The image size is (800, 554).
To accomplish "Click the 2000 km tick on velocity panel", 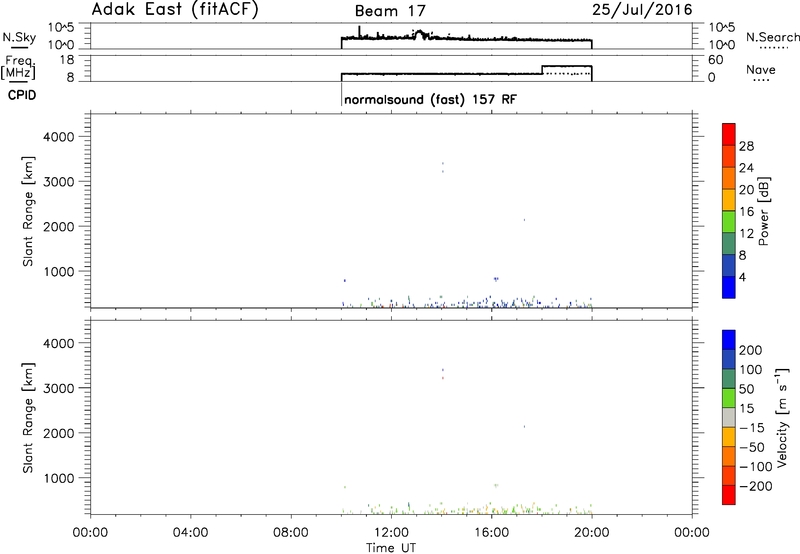I will 59,433.
